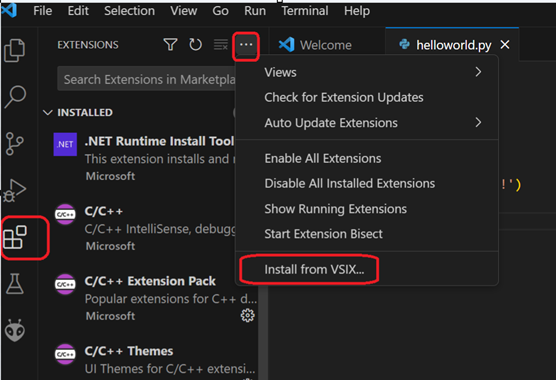Click 'Popular extensions for C++ d...' description
Image resolution: width=556 pixels, height=380 pixels.
pos(171,299)
